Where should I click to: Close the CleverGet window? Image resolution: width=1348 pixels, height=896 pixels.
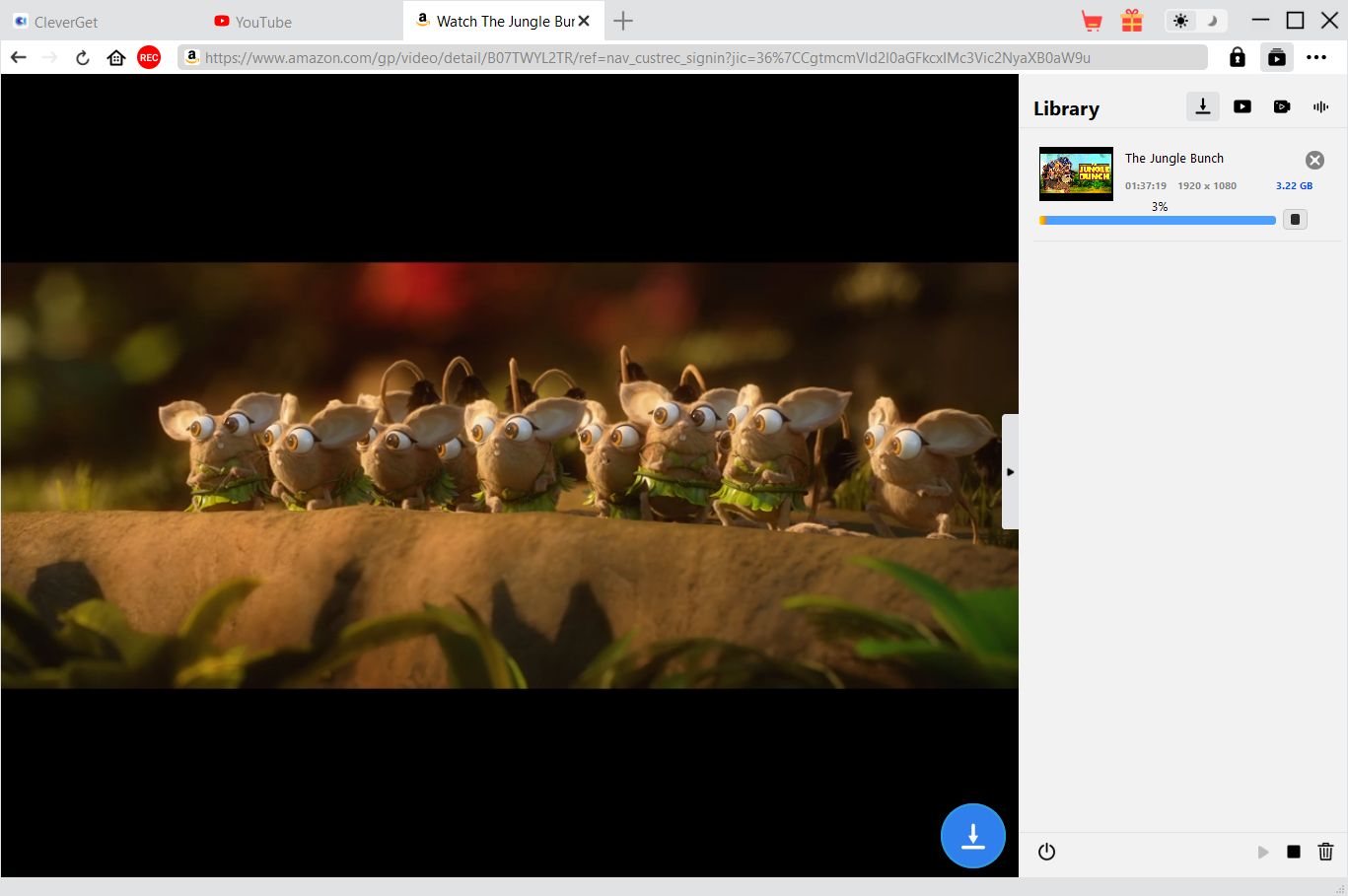[1329, 21]
